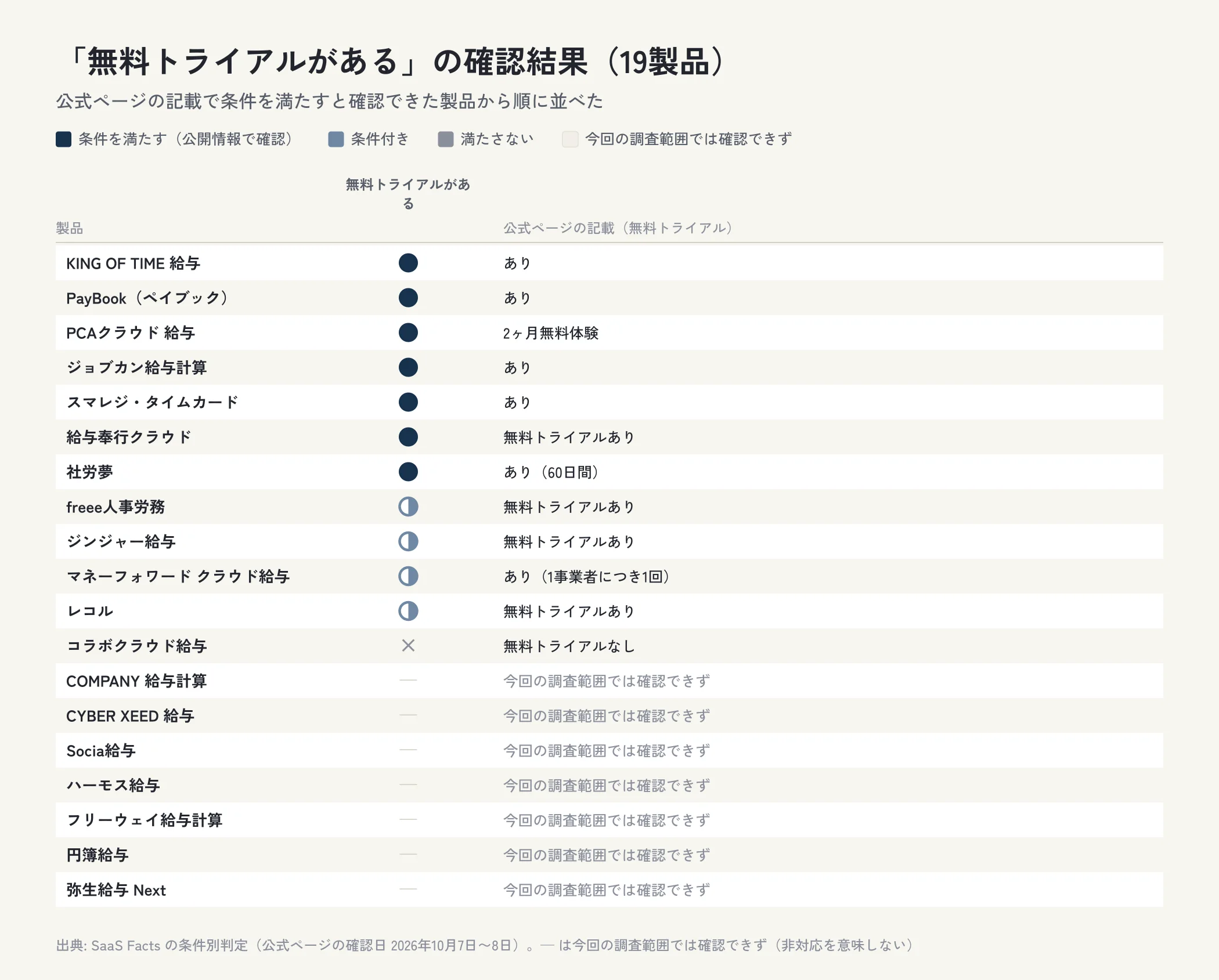Click the filled circle for 社労夢

click(408, 472)
